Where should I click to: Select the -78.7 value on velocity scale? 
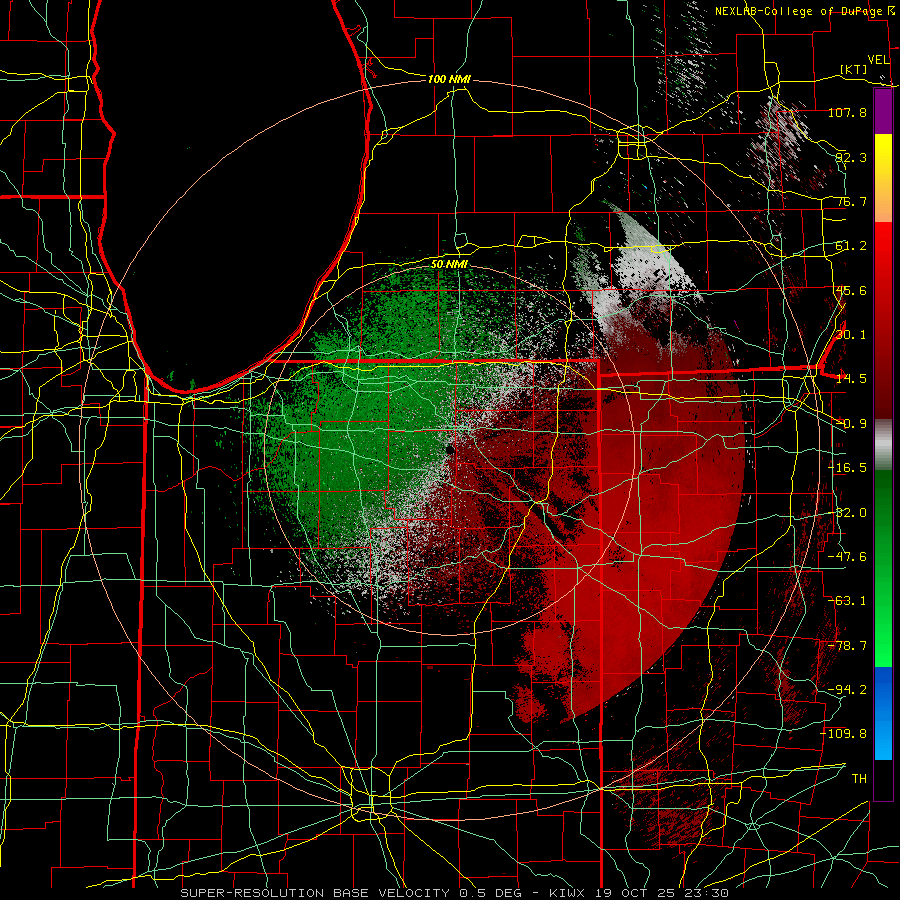coord(847,646)
